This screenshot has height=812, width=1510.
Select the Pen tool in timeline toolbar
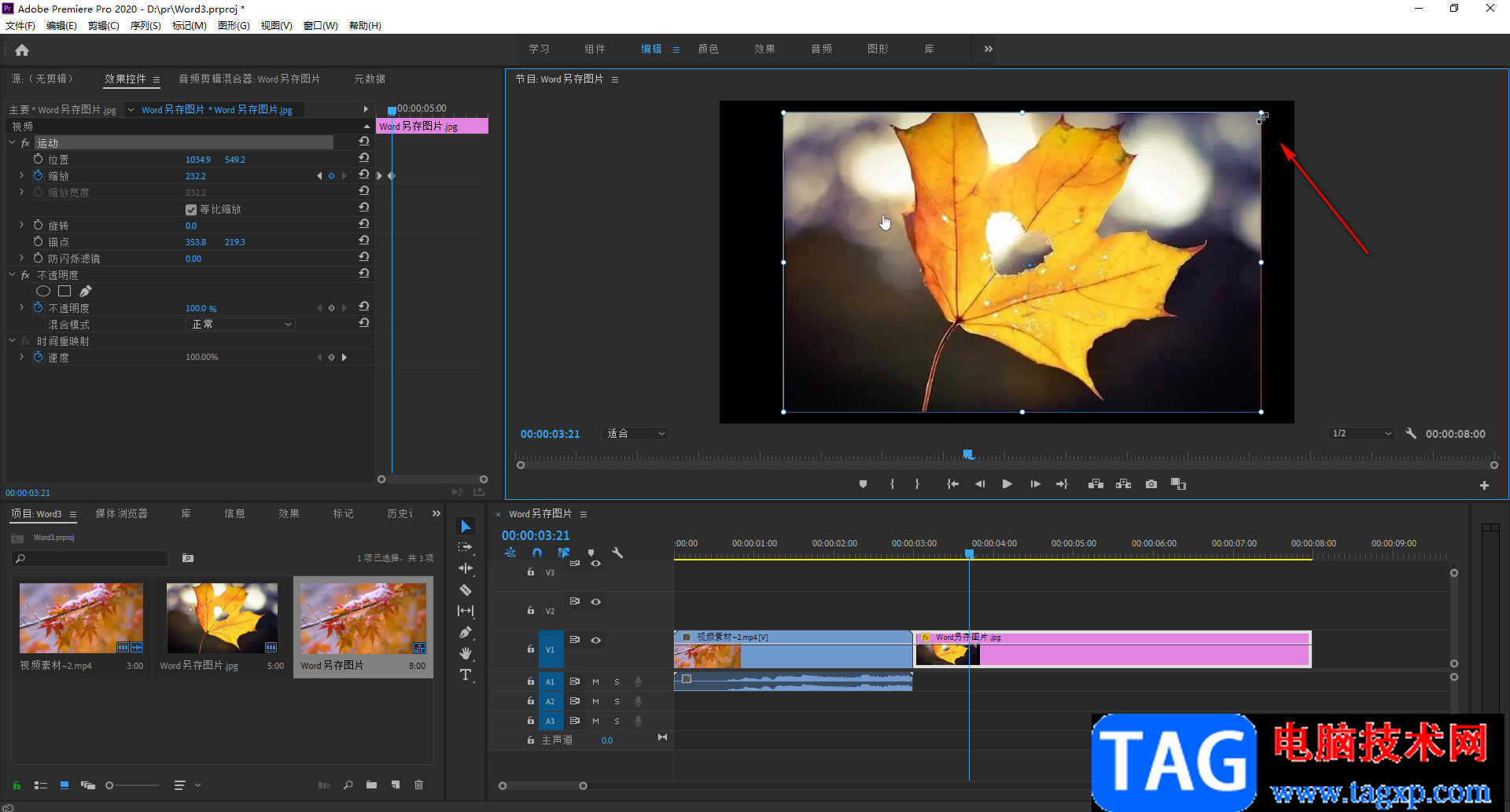click(x=466, y=632)
